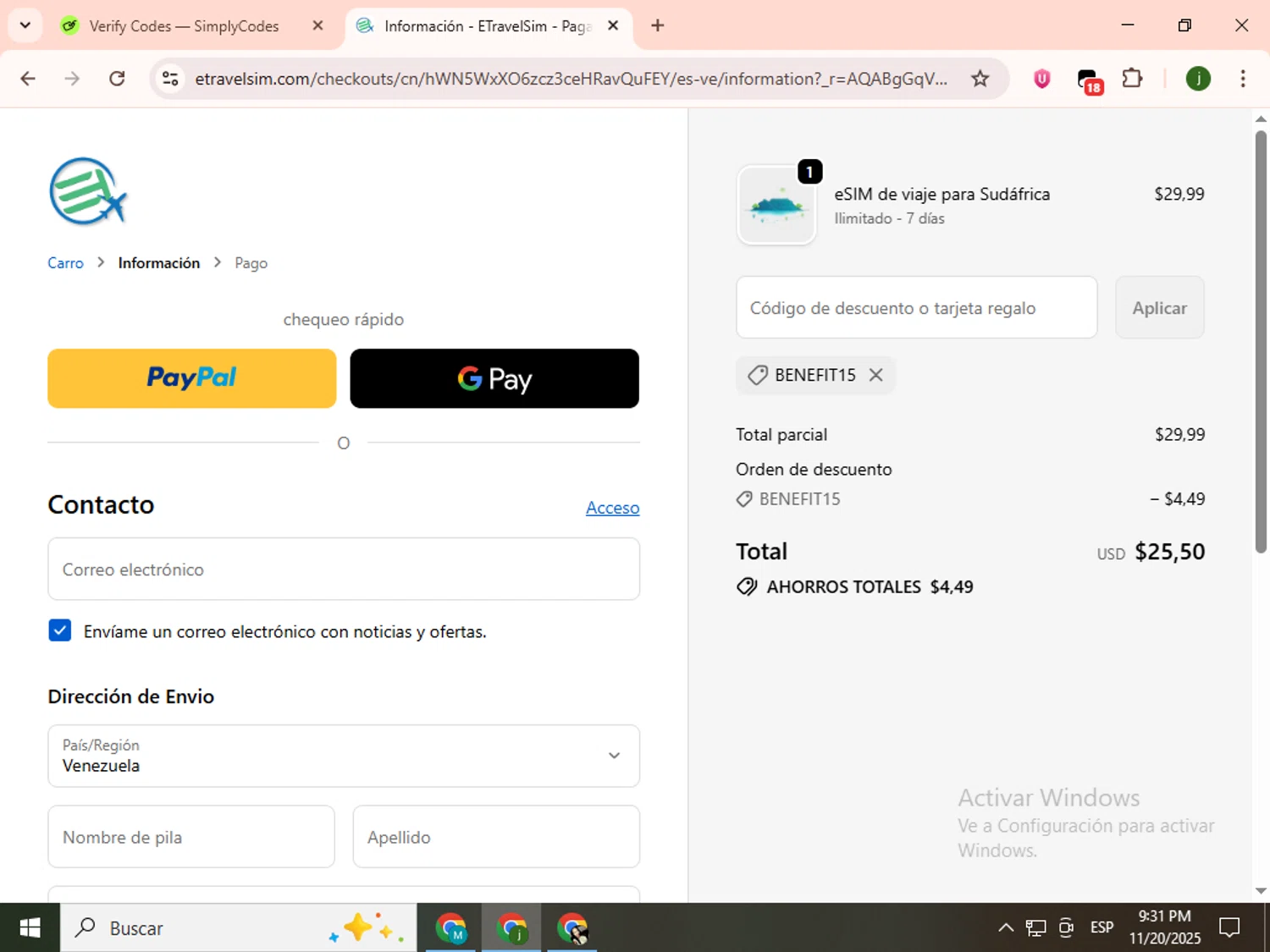
Task: Pay with PayPal express checkout
Action: point(192,378)
